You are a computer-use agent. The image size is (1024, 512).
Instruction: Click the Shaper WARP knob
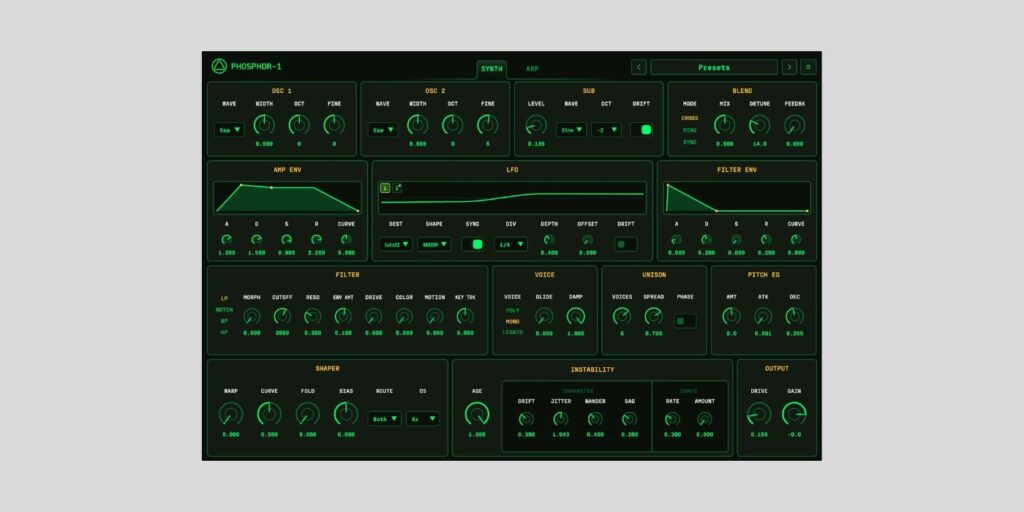click(x=231, y=414)
